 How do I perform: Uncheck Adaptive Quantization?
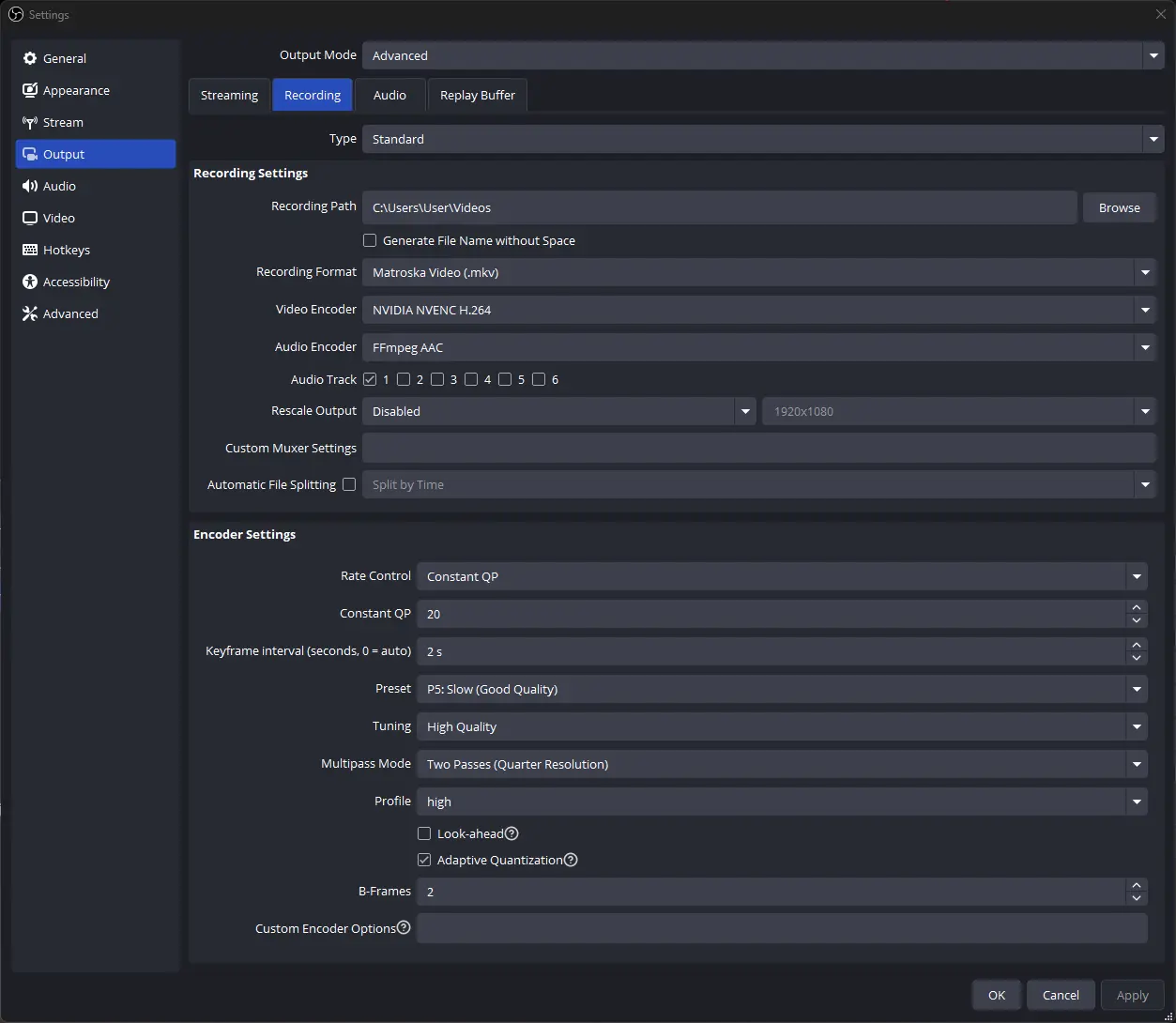[424, 860]
